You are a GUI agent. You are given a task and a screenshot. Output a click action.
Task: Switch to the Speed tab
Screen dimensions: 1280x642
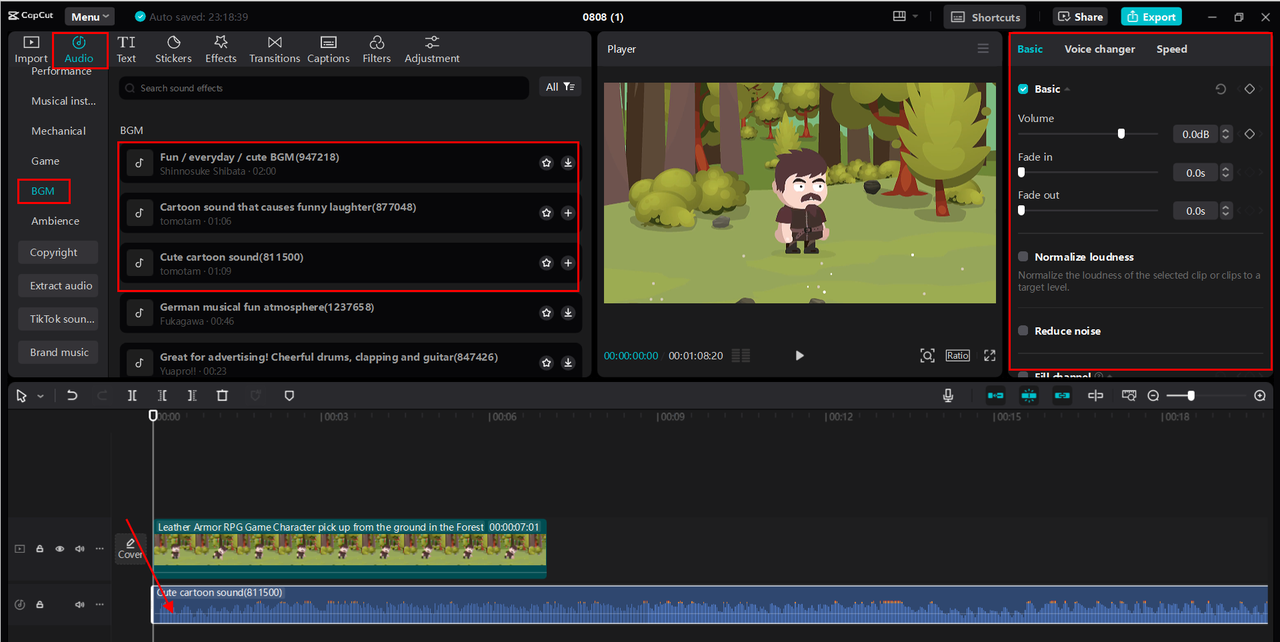pos(1172,49)
